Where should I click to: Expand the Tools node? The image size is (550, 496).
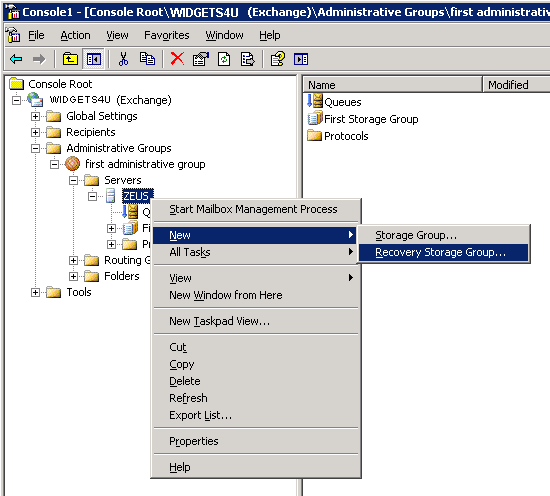click(35, 292)
